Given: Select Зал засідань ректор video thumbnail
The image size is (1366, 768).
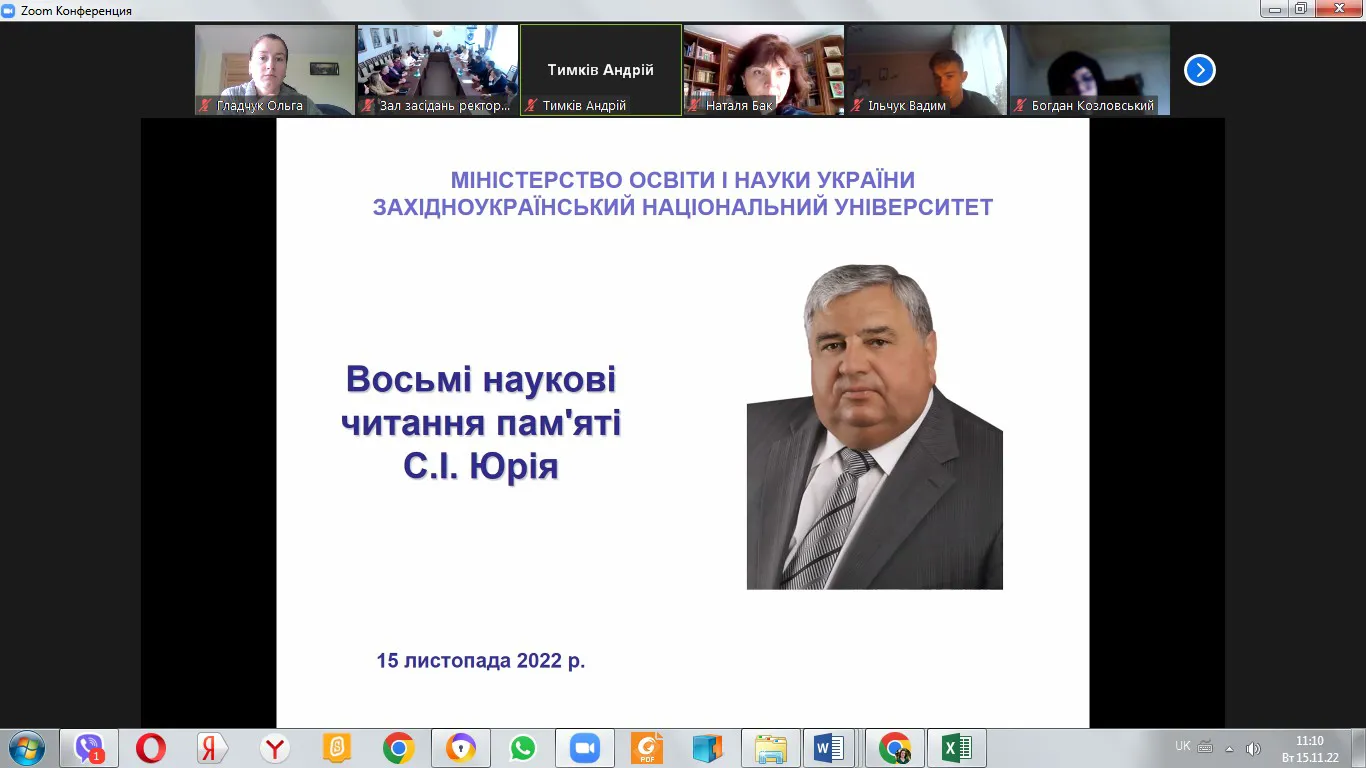Looking at the screenshot, I should (438, 70).
